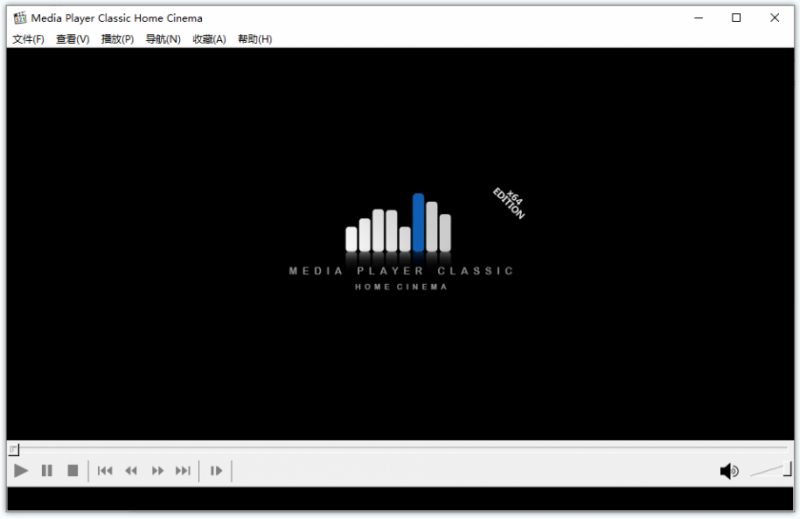Click the frame-step icon
Image resolution: width=800 pixels, height=519 pixels.
216,471
